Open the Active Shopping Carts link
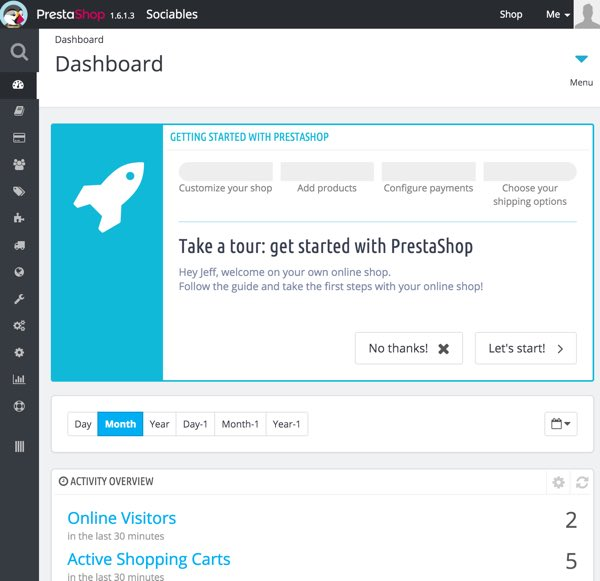 click(149, 559)
